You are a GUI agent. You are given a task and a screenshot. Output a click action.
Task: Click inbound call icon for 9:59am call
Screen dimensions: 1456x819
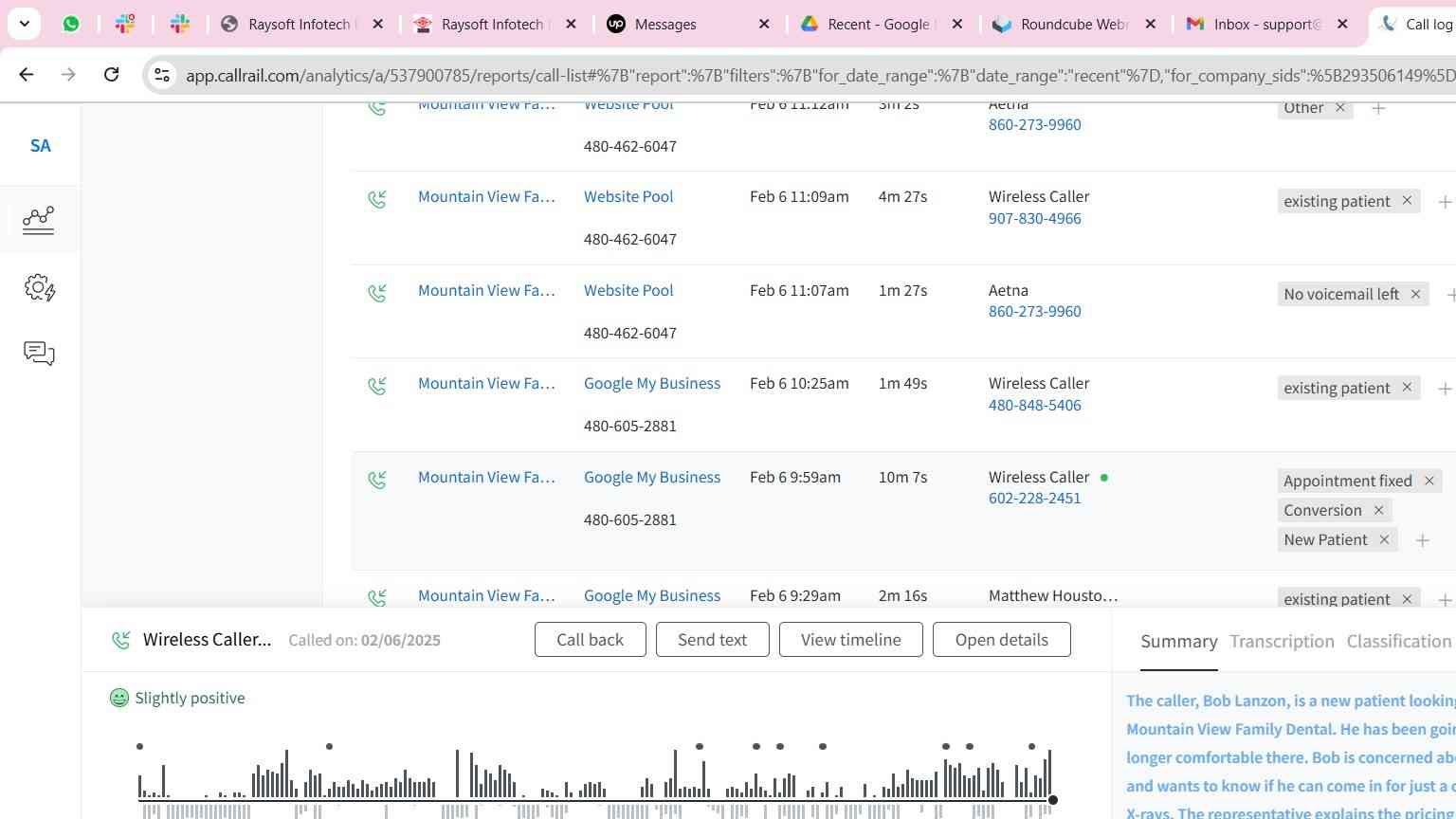tap(377, 480)
